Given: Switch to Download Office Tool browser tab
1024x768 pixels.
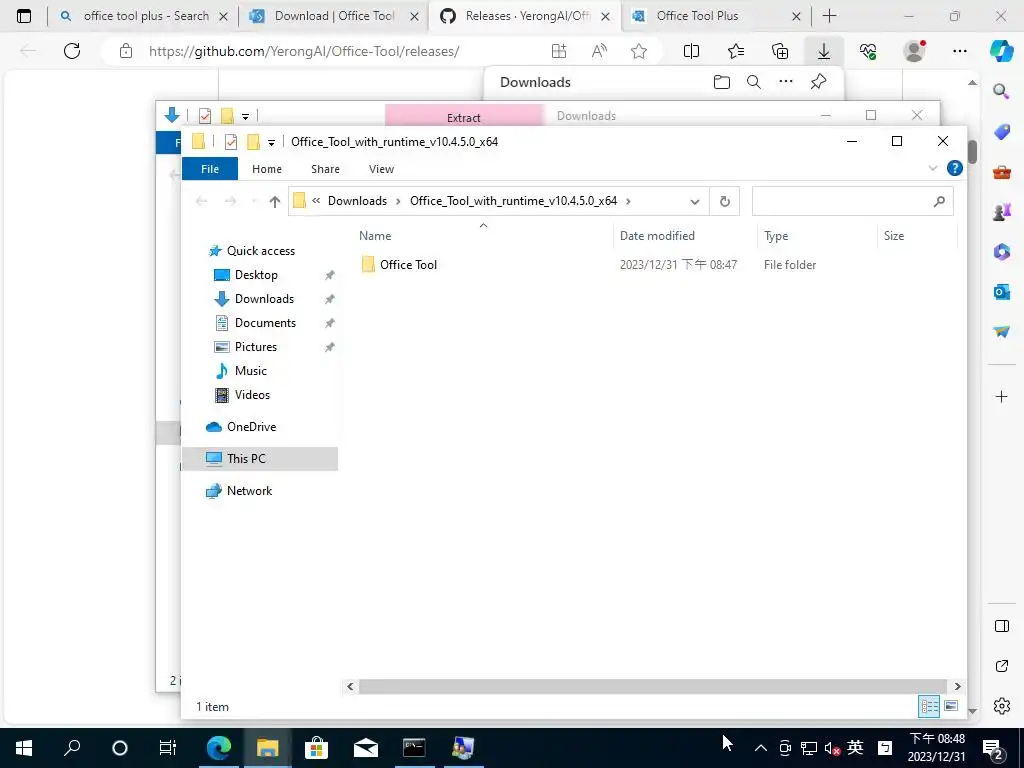Looking at the screenshot, I should tap(333, 16).
